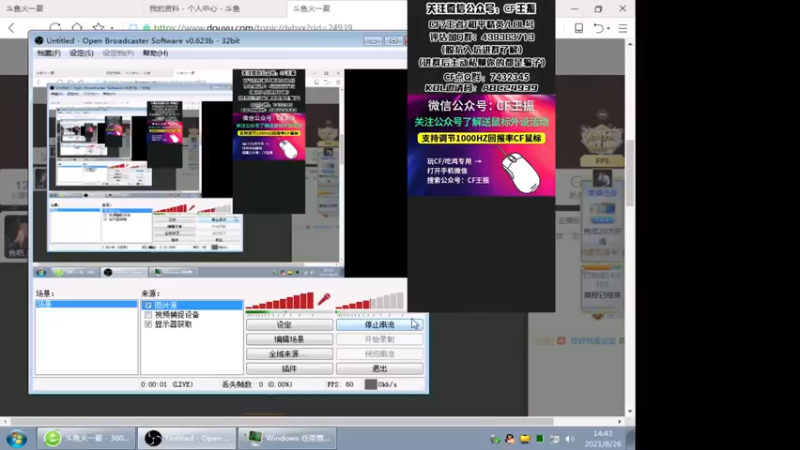The height and width of the screenshot is (450, 800).
Task: Go to the browser home page icon
Action: click(x=77, y=28)
